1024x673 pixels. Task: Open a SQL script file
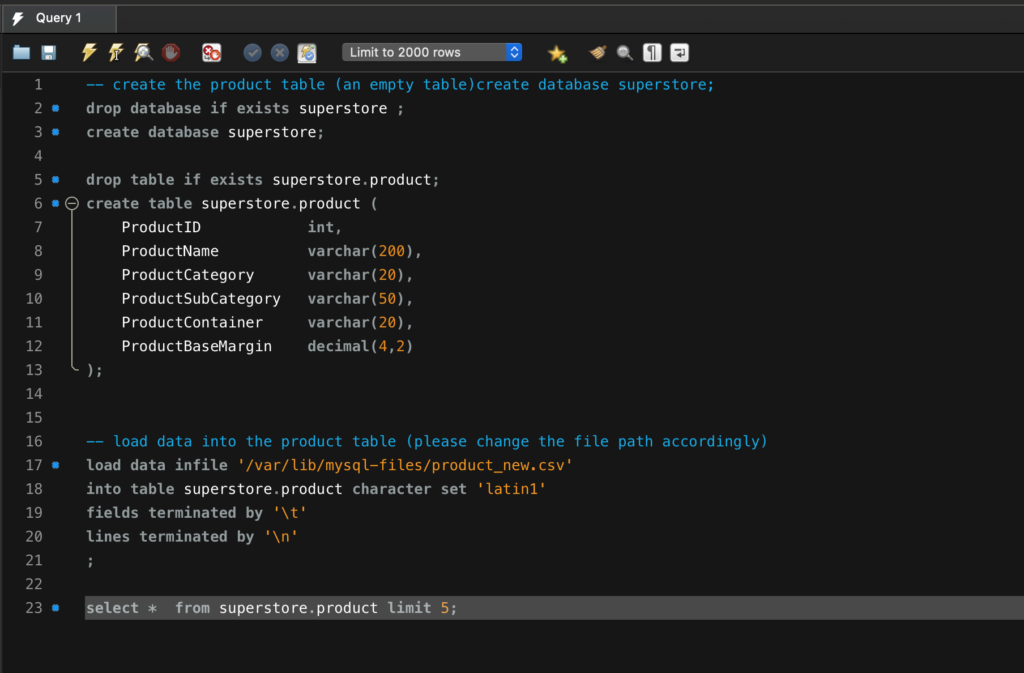pos(21,53)
